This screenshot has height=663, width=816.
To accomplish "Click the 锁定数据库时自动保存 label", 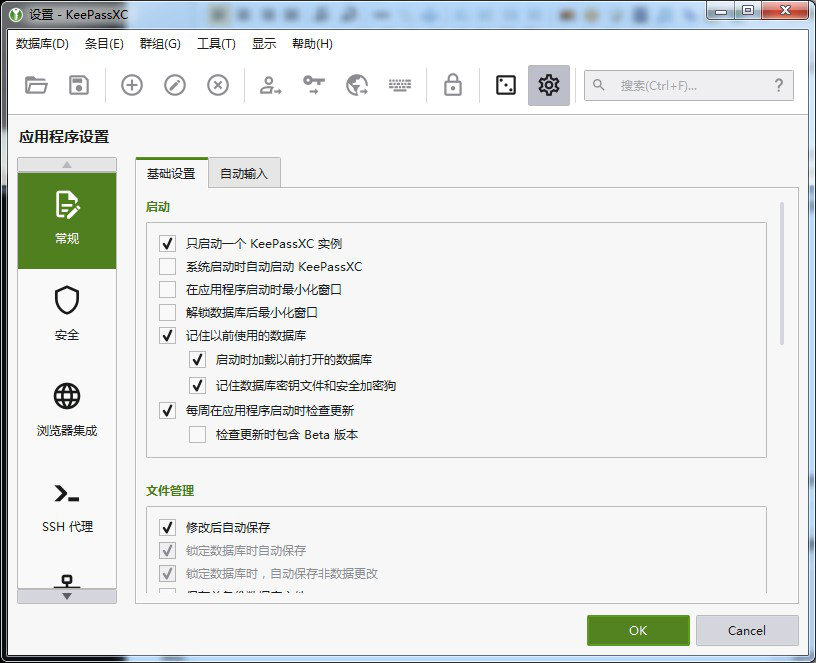I will point(246,550).
